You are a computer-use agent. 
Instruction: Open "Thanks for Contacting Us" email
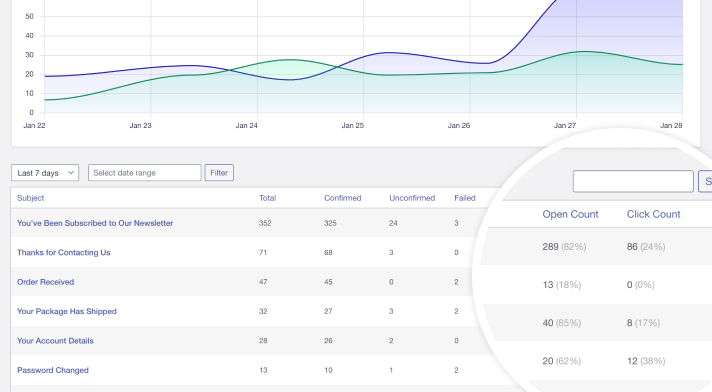64,253
